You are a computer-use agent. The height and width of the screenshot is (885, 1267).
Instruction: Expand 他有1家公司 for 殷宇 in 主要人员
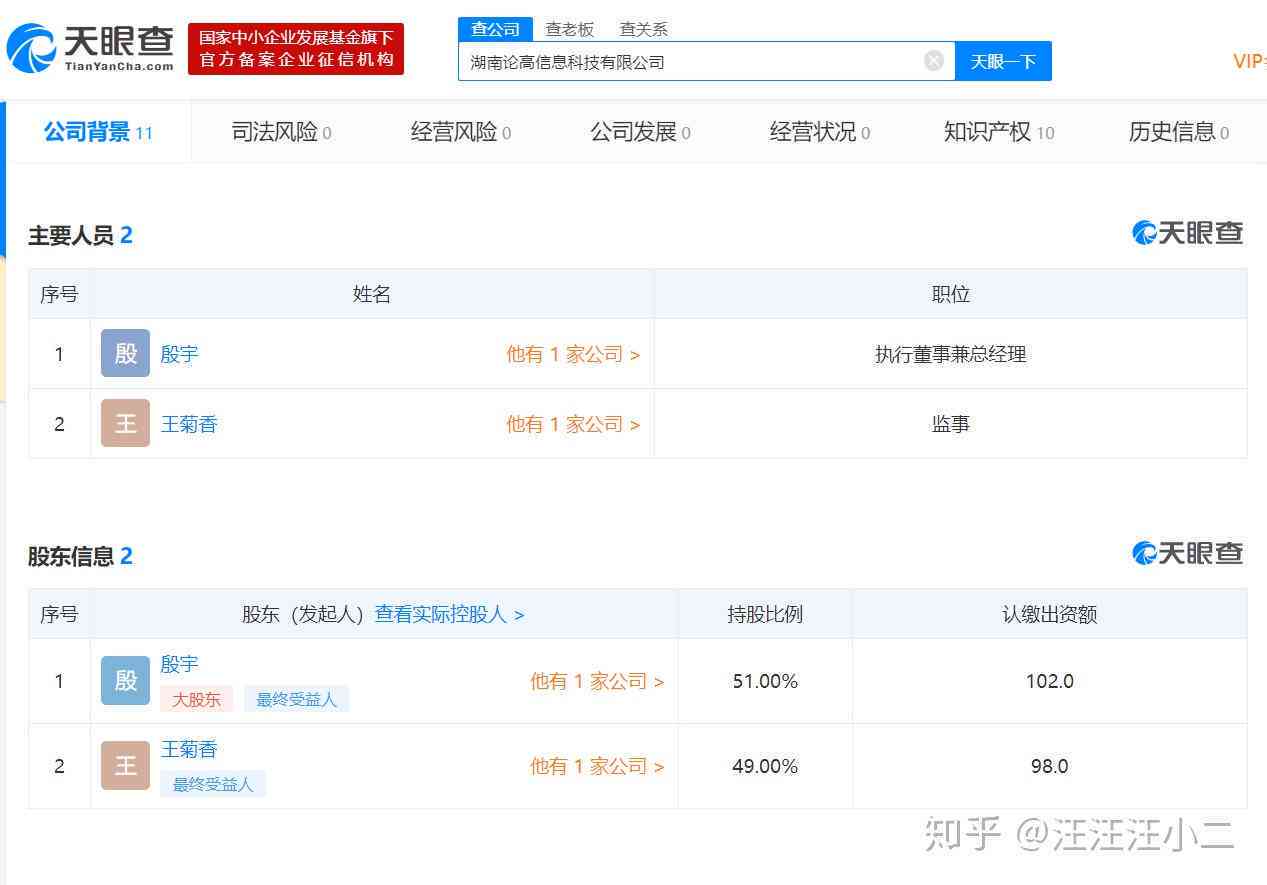pos(573,354)
